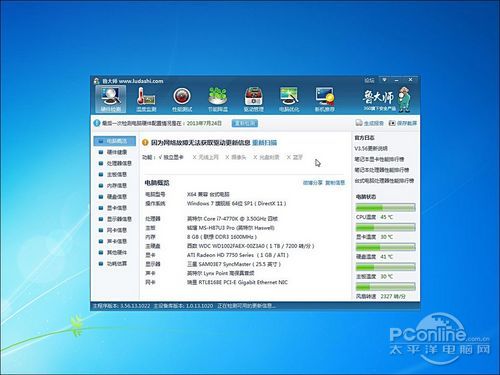The image size is (500, 375).
Task: Open the 驱动管理 driver management tool
Action: tap(254, 99)
